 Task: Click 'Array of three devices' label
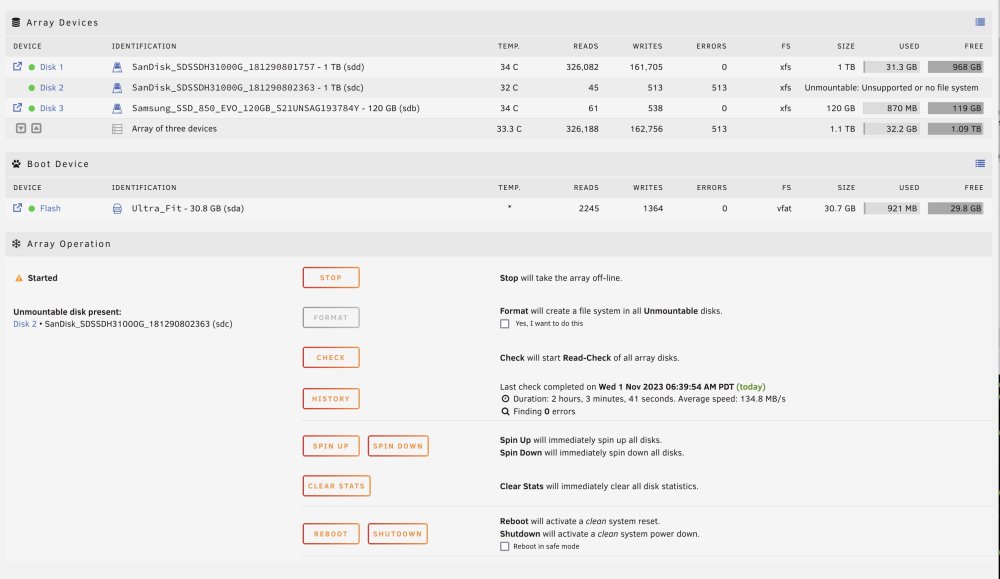click(174, 129)
